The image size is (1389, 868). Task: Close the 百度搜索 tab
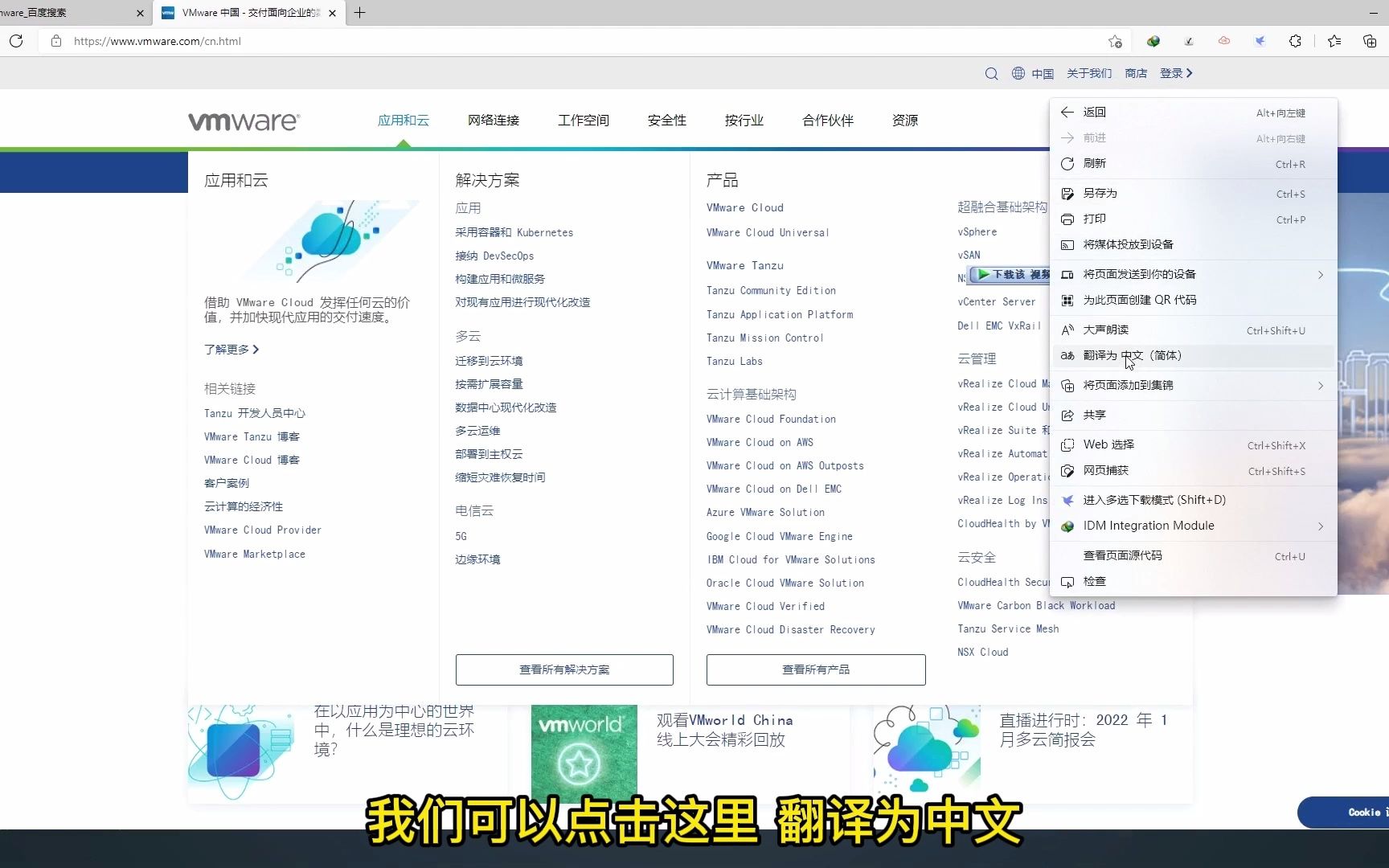point(140,13)
